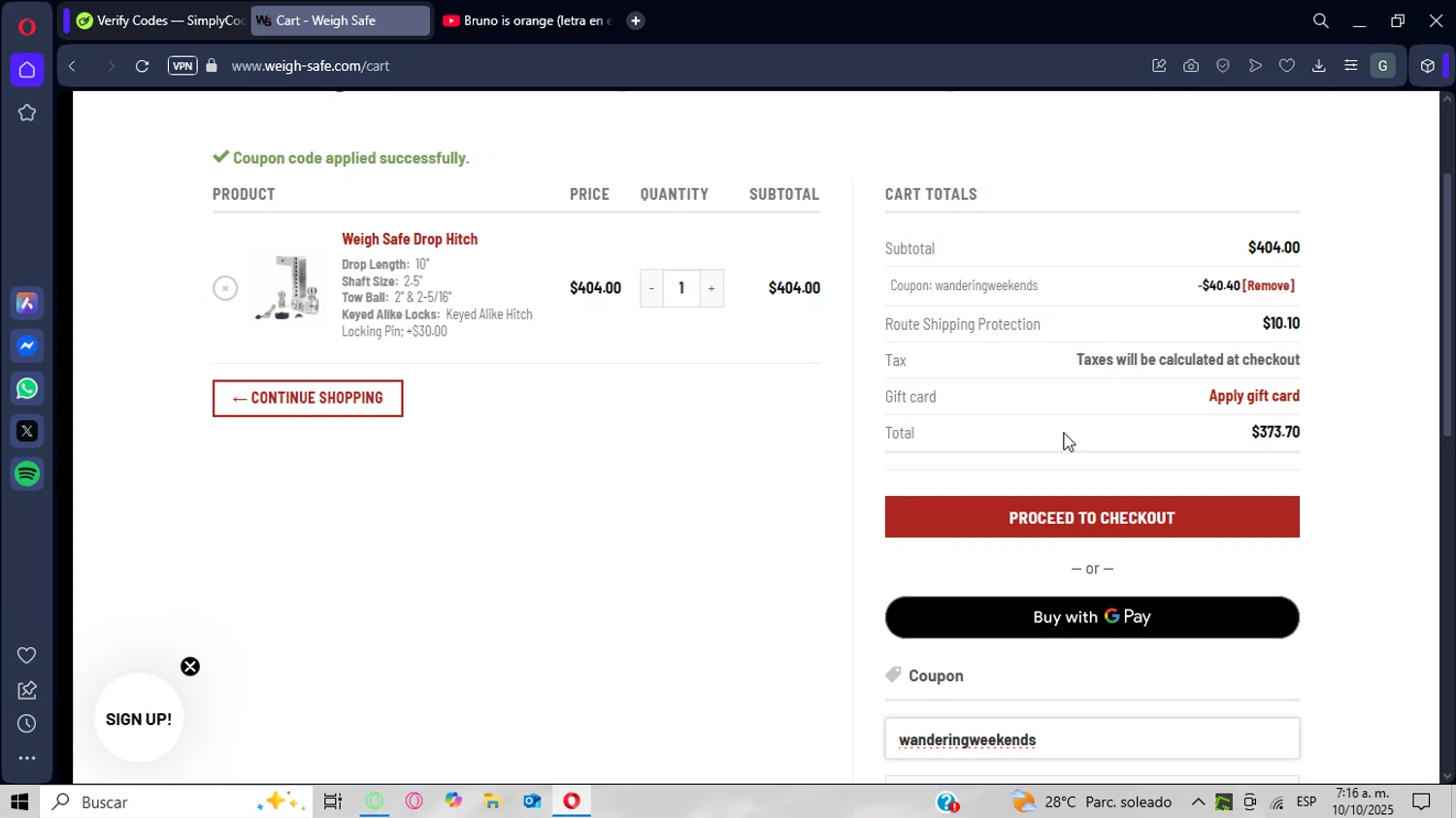This screenshot has height=818, width=1456.
Task: Open the sidebar three-dot settings
Action: pyautogui.click(x=27, y=759)
